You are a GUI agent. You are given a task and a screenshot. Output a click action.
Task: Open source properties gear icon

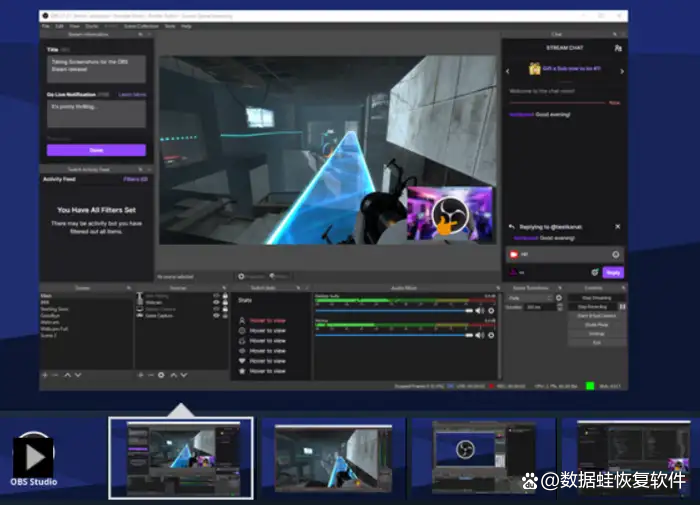tap(161, 375)
